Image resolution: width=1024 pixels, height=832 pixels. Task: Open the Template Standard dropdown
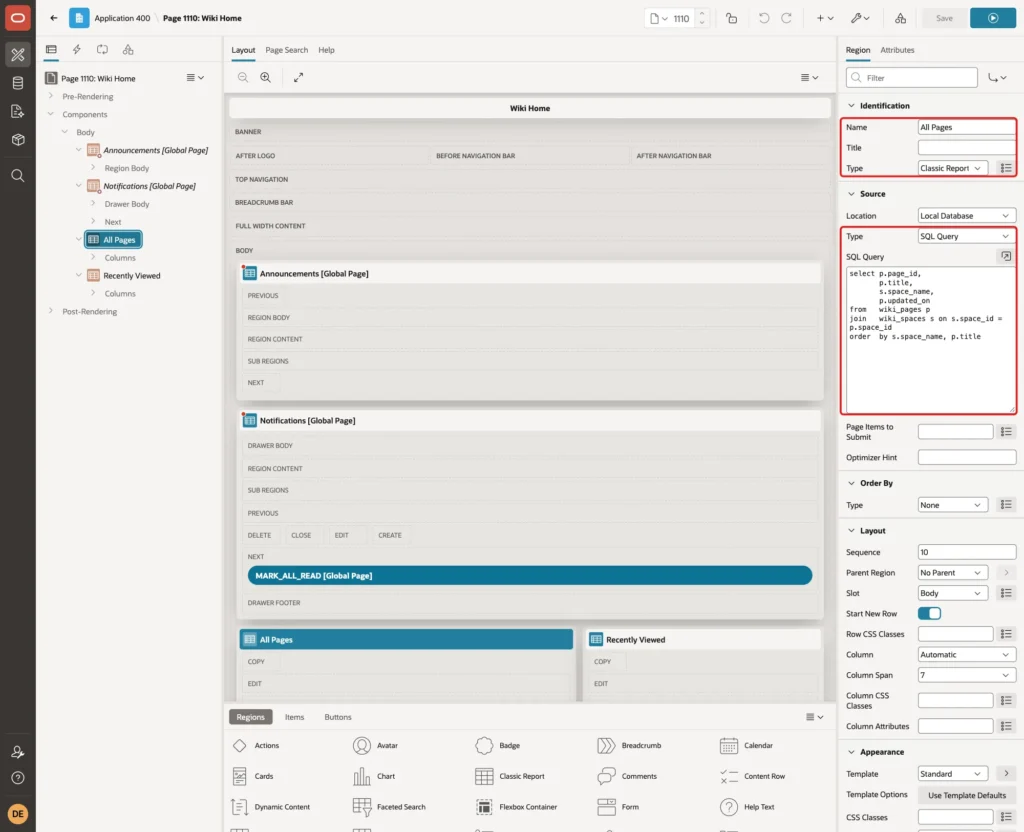(952, 774)
